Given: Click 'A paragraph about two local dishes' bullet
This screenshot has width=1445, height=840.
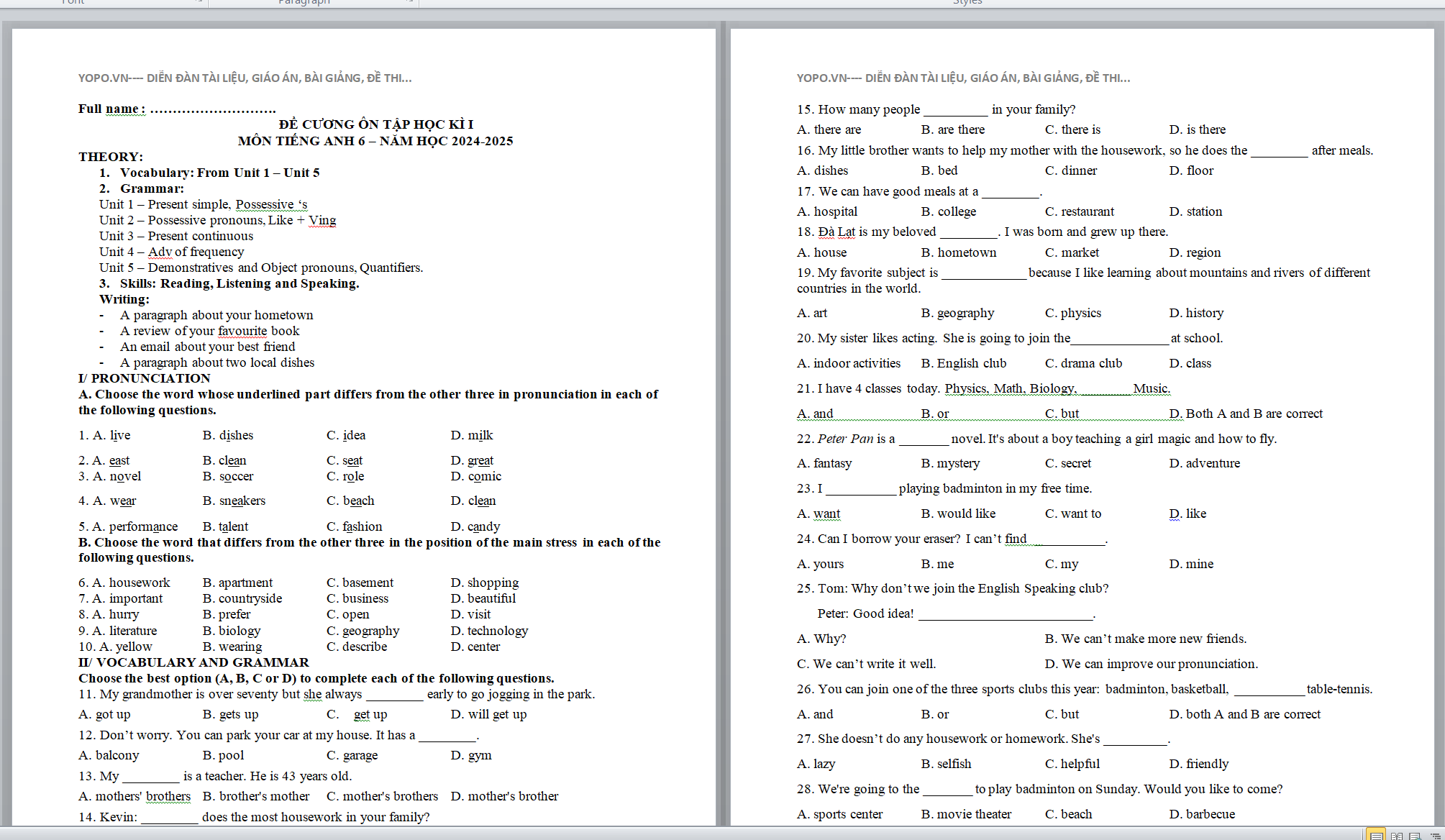Looking at the screenshot, I should pyautogui.click(x=217, y=362).
